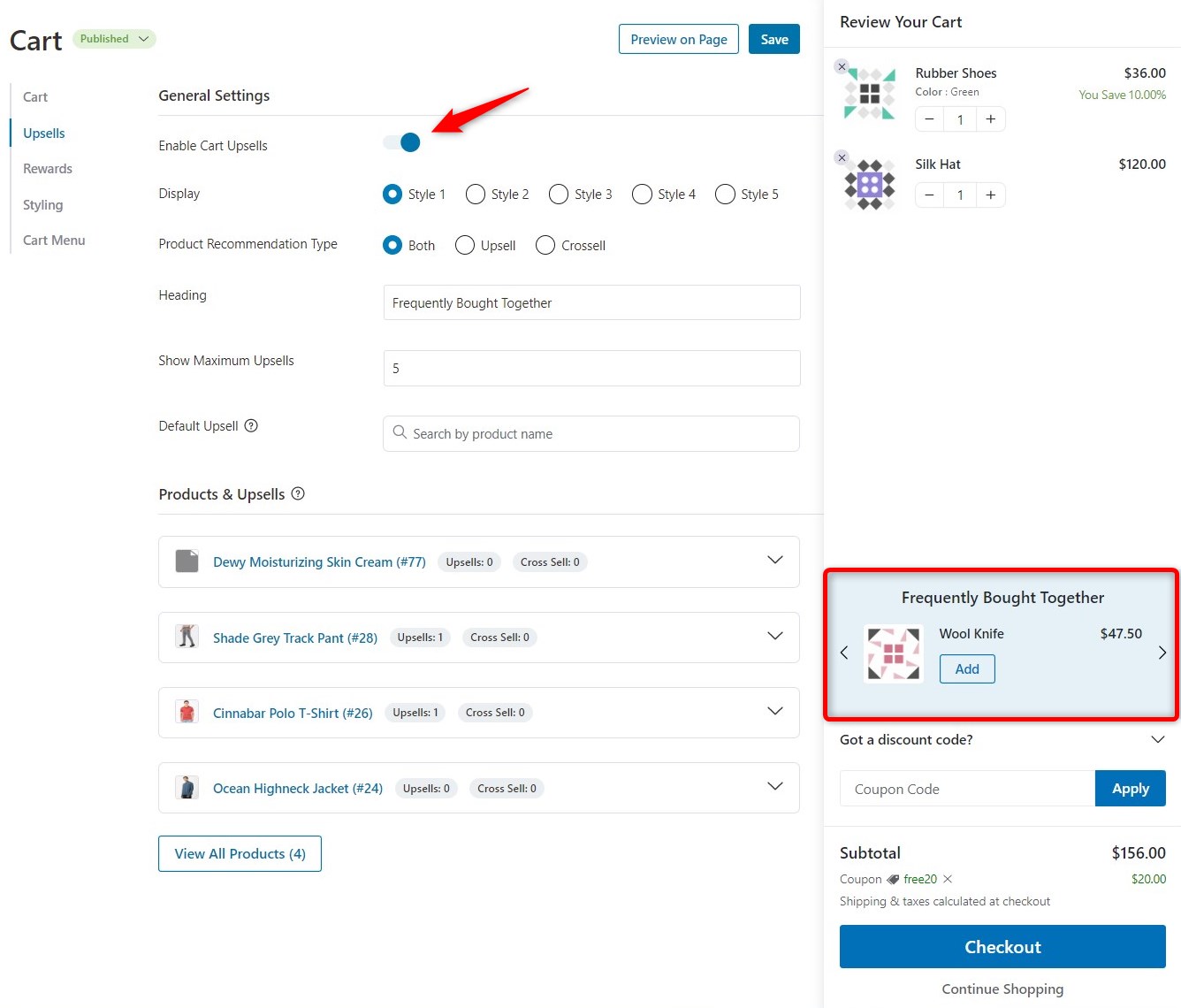This screenshot has width=1181, height=1008.
Task: Remove the free20 coupon
Action: (x=948, y=879)
